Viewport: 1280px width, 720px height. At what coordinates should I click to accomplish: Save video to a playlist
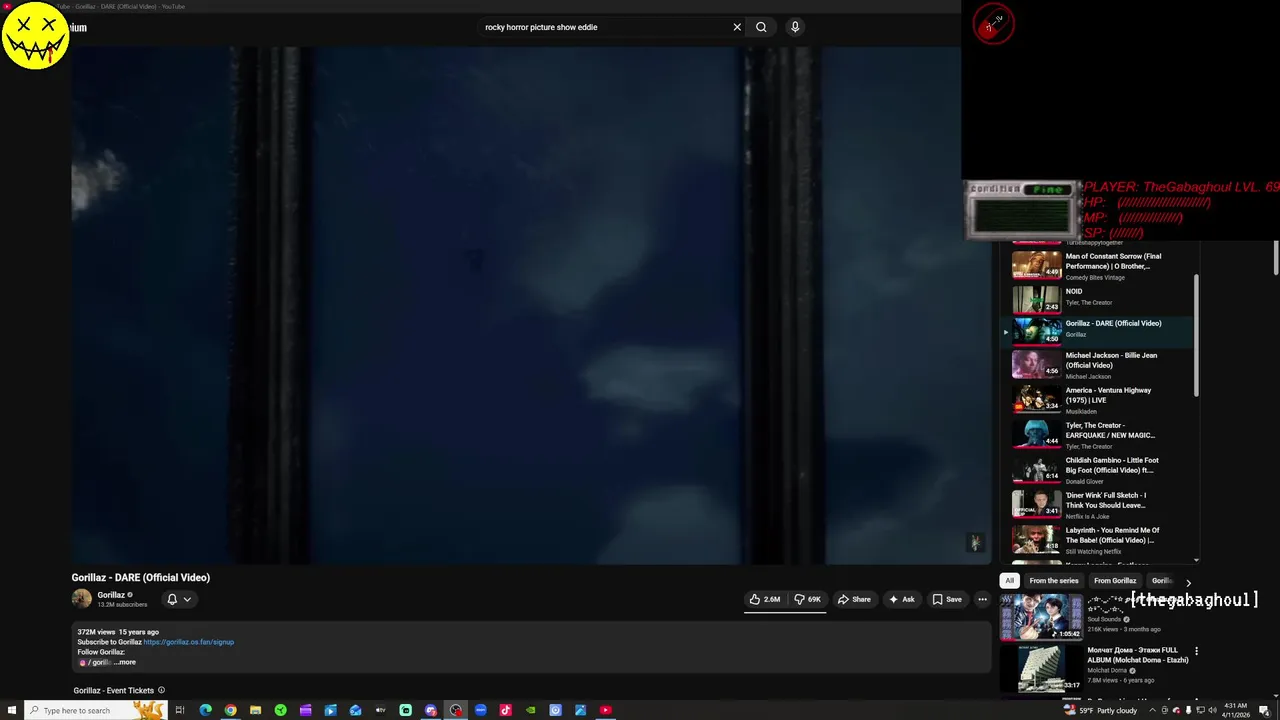pos(947,599)
